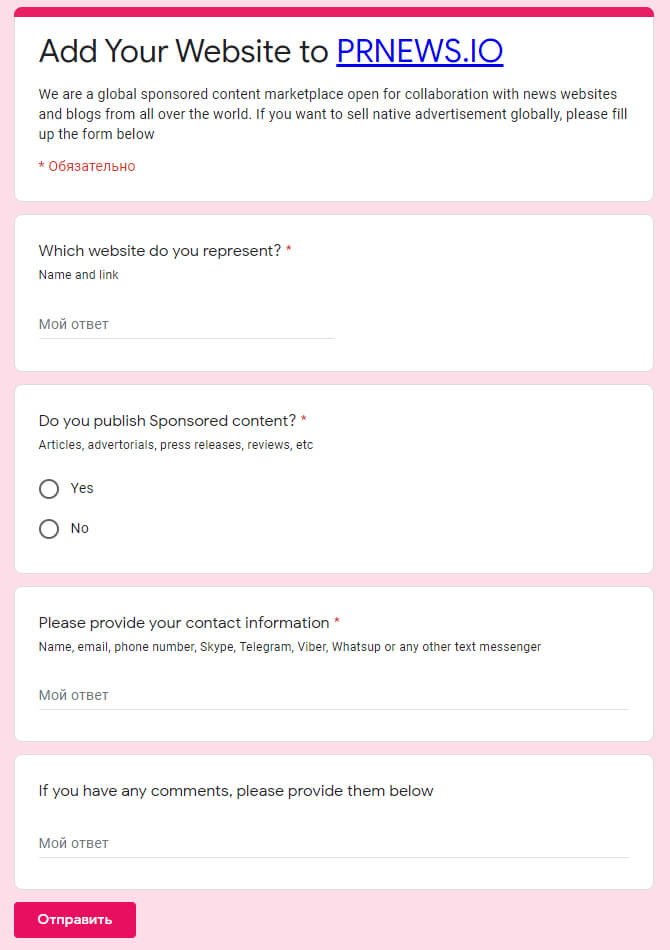Click the 'Add Your Website to' heading text
This screenshot has width=670, height=950.
click(183, 50)
